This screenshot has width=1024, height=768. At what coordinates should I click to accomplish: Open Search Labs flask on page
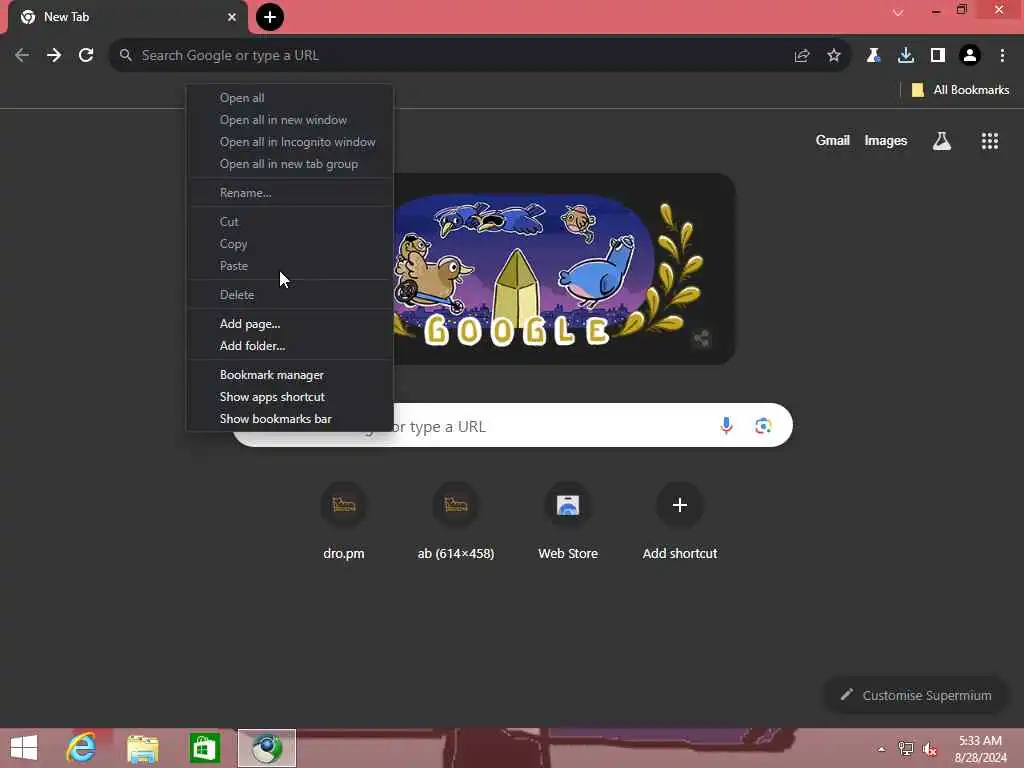tap(942, 140)
